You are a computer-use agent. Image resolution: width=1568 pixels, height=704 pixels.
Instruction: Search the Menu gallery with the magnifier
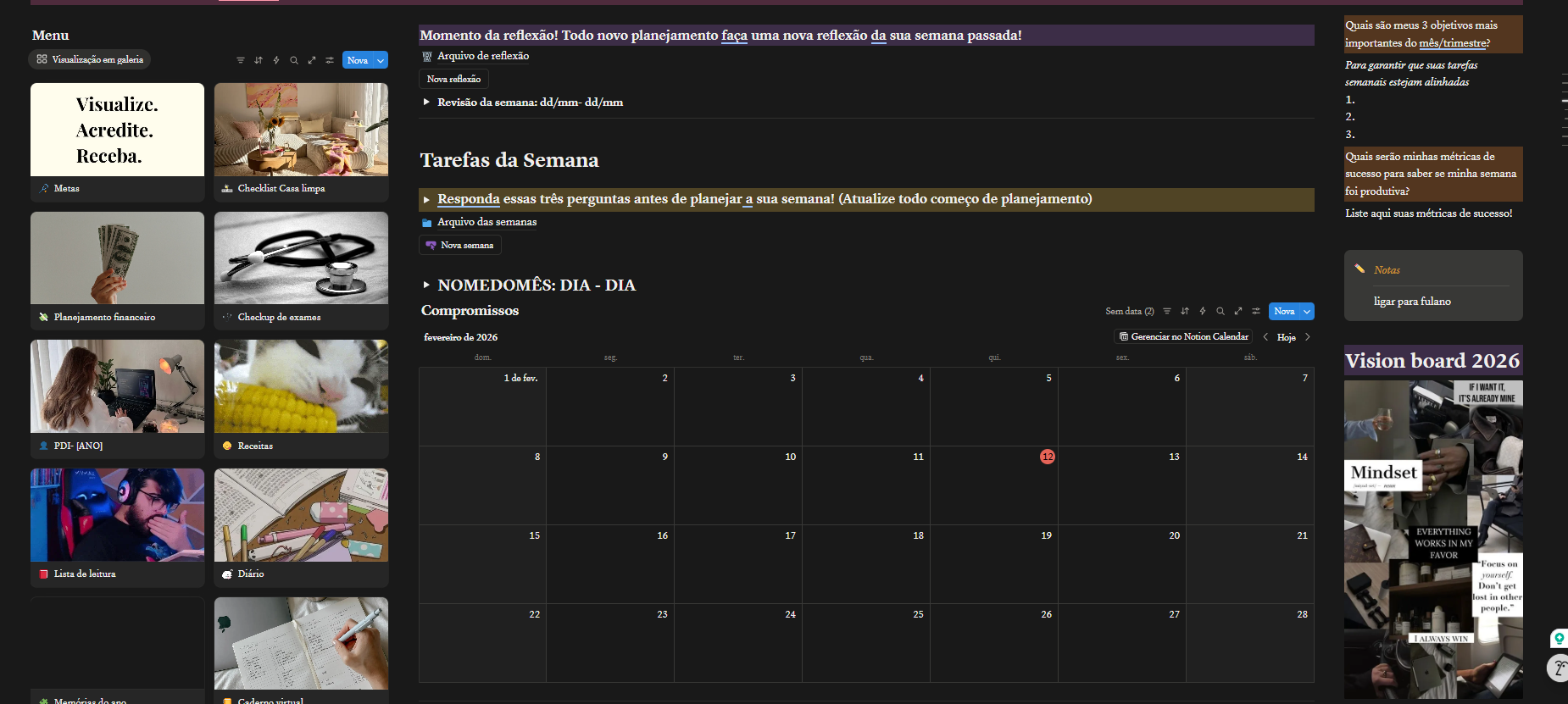294,60
